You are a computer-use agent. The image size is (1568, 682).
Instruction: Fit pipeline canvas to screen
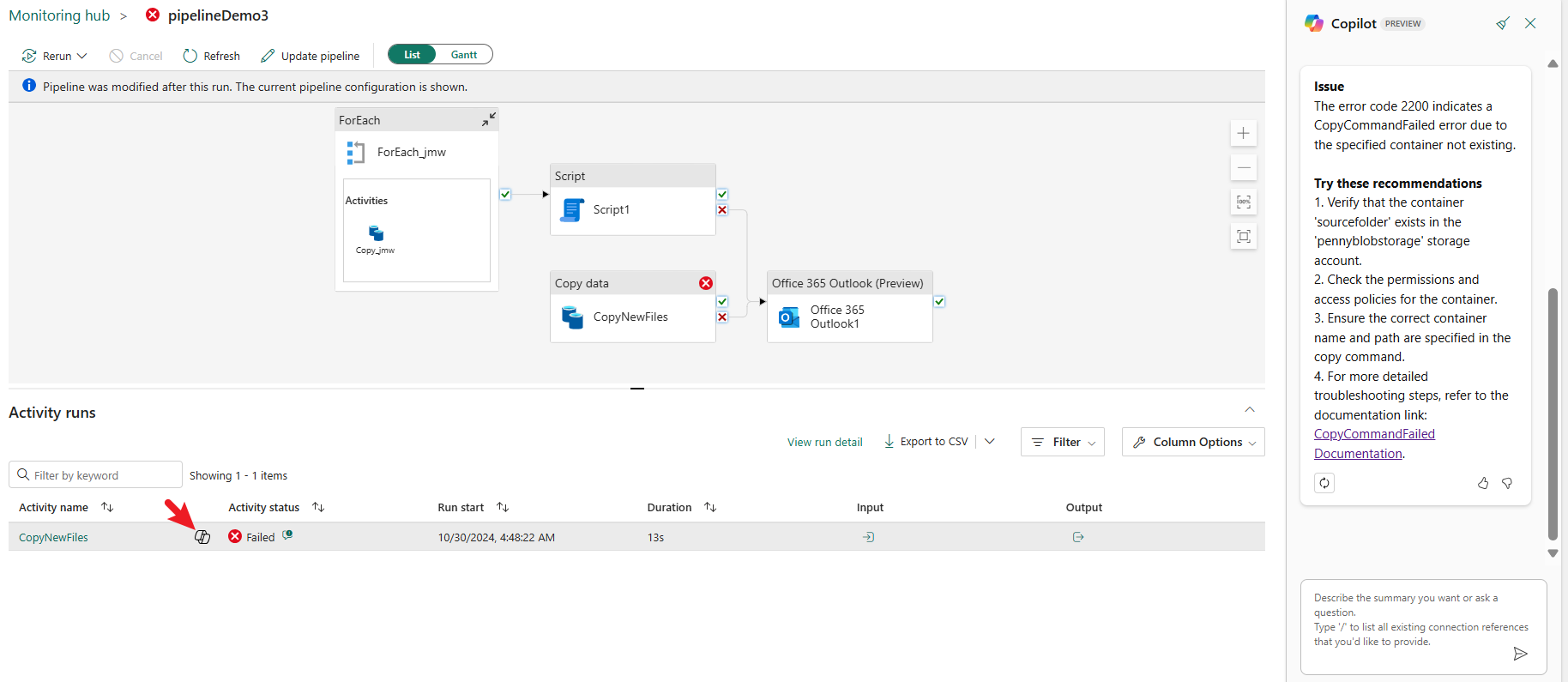pyautogui.click(x=1244, y=236)
